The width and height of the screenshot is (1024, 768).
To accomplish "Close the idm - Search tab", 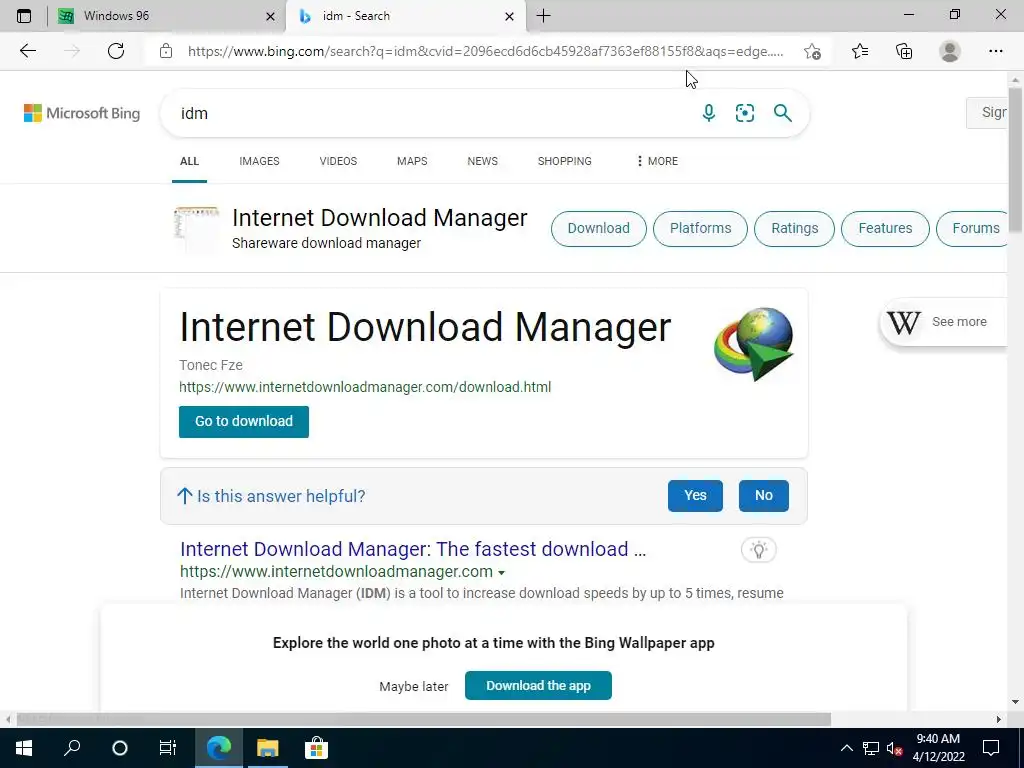I will click(x=509, y=16).
